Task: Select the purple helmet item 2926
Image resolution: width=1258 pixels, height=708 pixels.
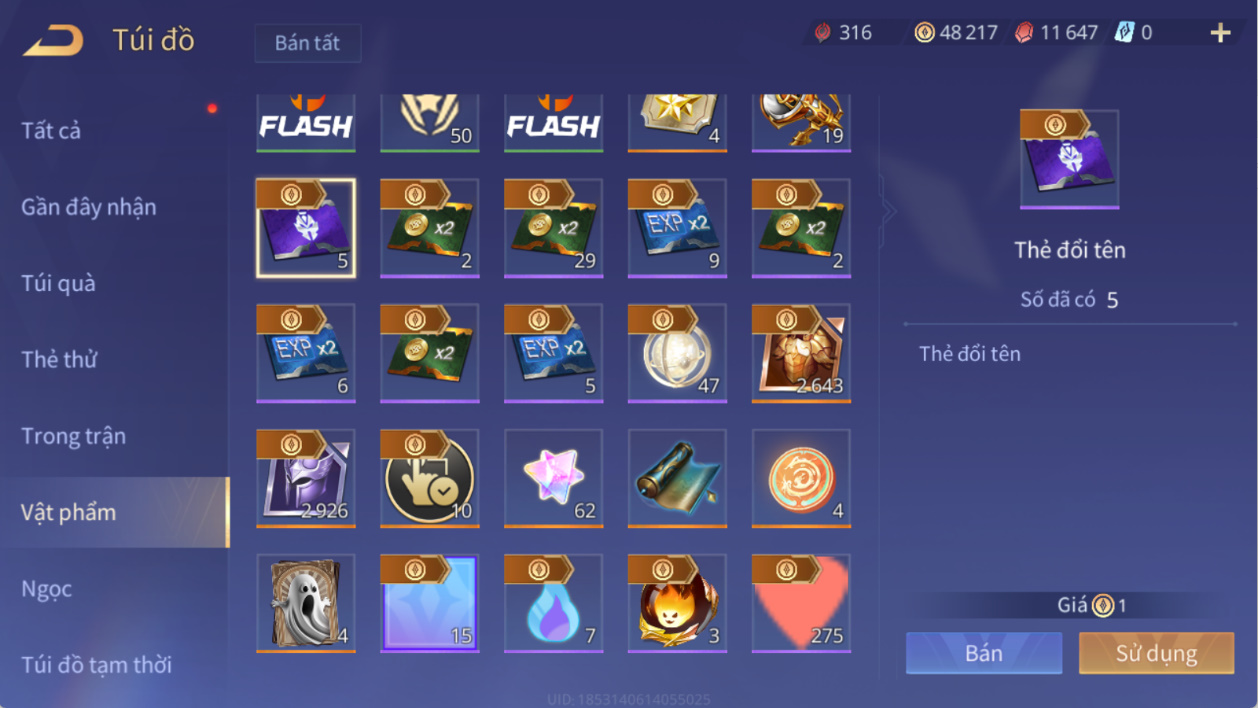Action: pos(306,478)
